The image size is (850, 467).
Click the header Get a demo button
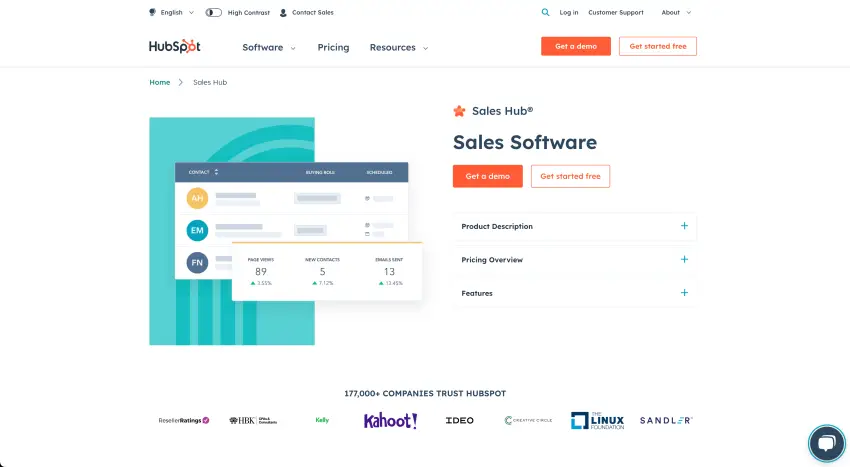pyautogui.click(x=576, y=46)
